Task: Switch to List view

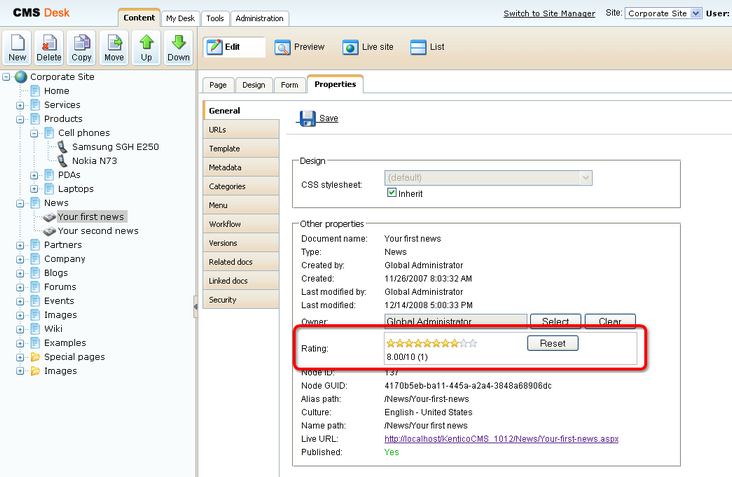Action: click(427, 47)
